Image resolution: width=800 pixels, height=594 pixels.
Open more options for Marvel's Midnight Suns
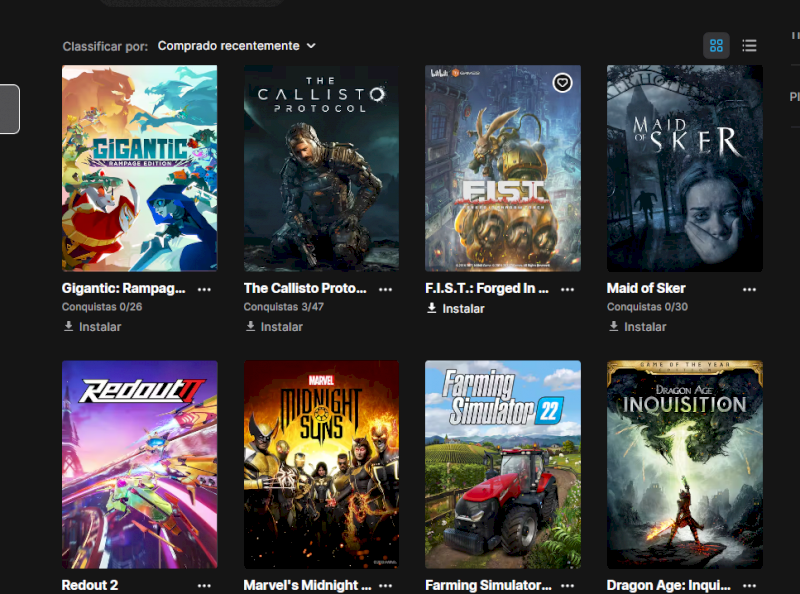pos(386,585)
